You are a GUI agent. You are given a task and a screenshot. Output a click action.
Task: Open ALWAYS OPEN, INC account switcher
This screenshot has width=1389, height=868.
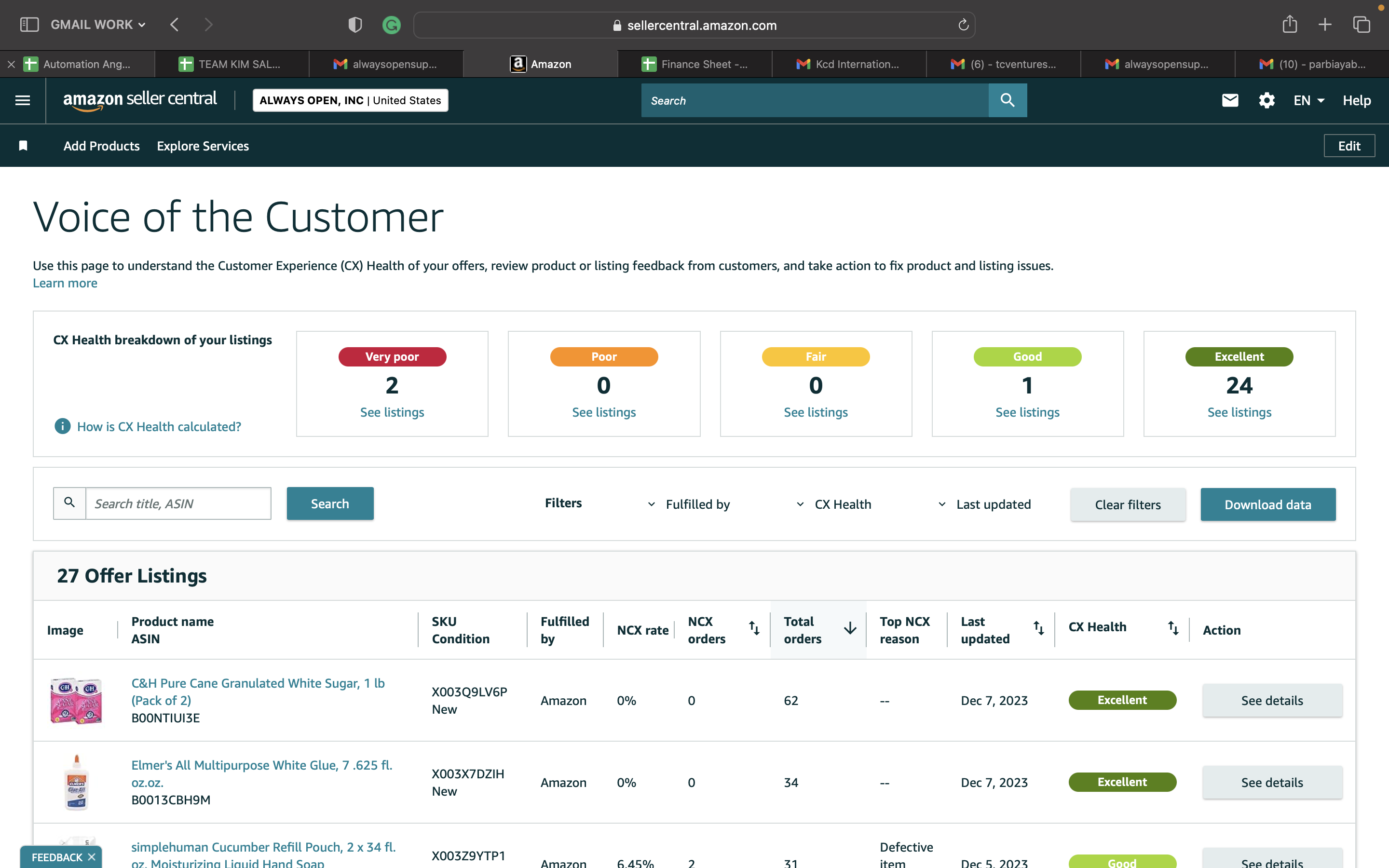coord(350,100)
